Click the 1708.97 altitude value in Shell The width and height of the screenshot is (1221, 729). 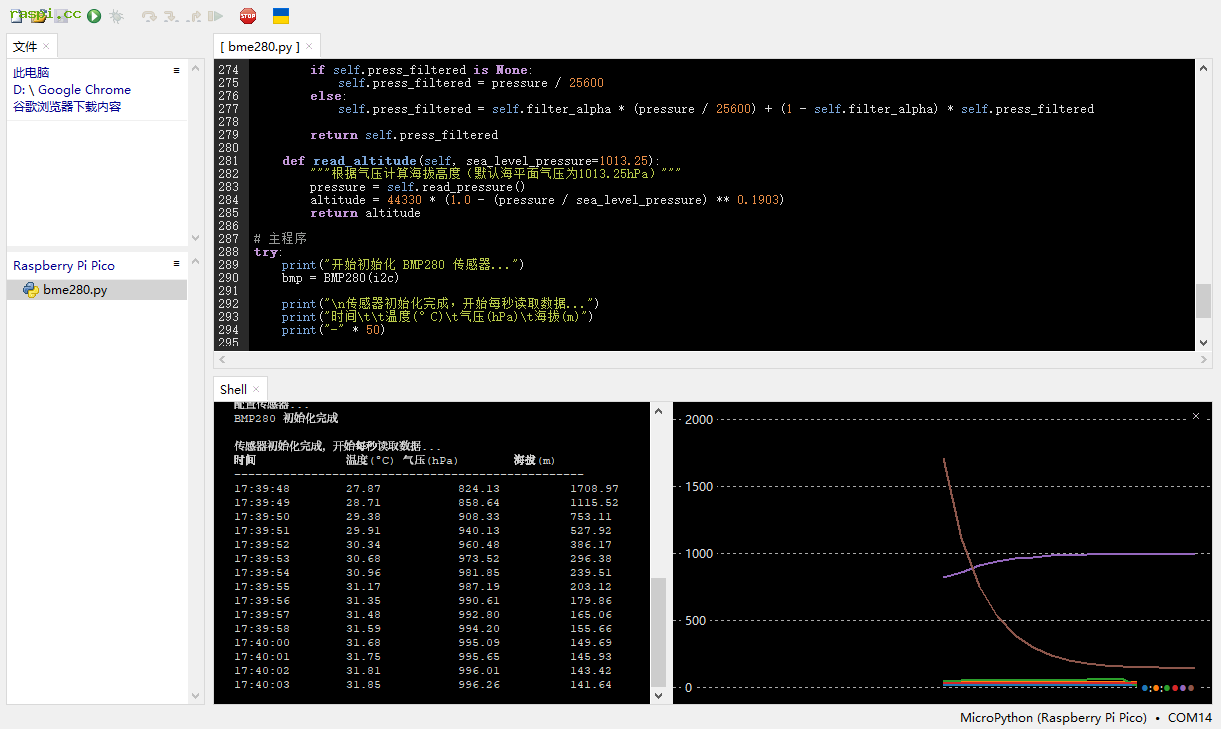click(594, 488)
